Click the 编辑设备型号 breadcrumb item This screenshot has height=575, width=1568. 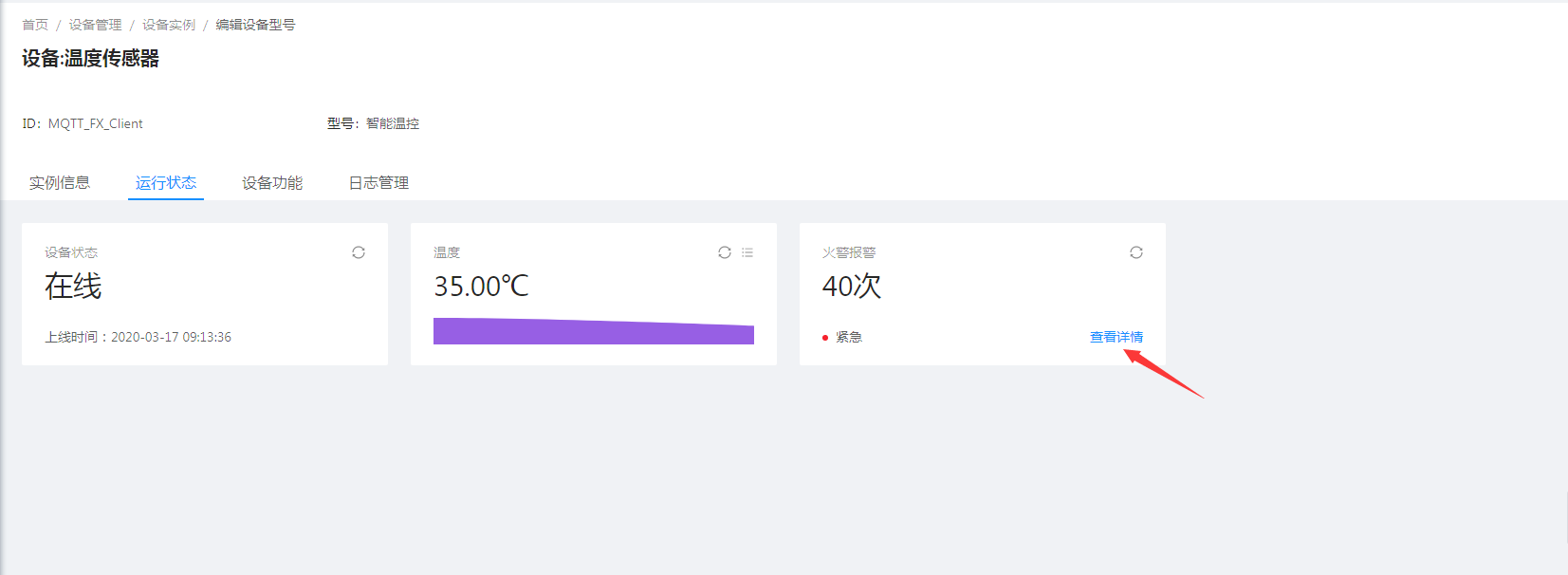point(255,25)
